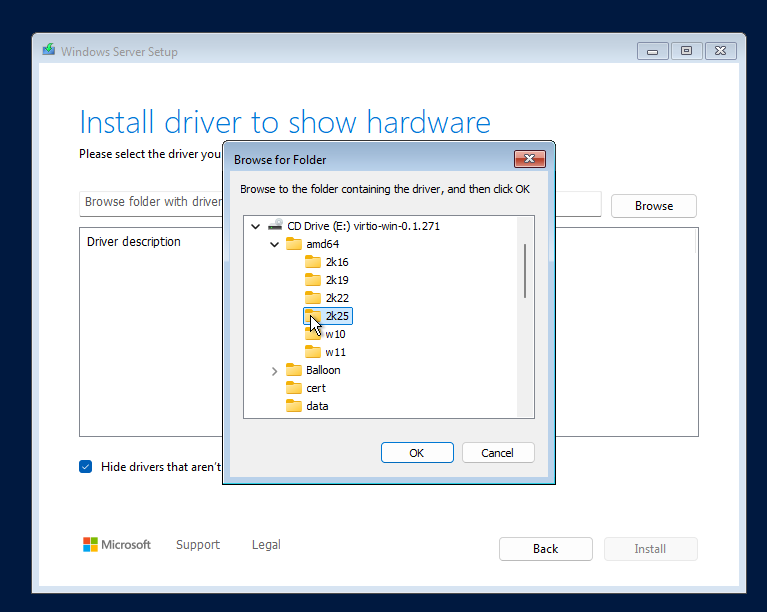Screen dimensions: 767x612
Task: Click the CD Drive (E:) disc icon
Action: pyautogui.click(x=275, y=226)
